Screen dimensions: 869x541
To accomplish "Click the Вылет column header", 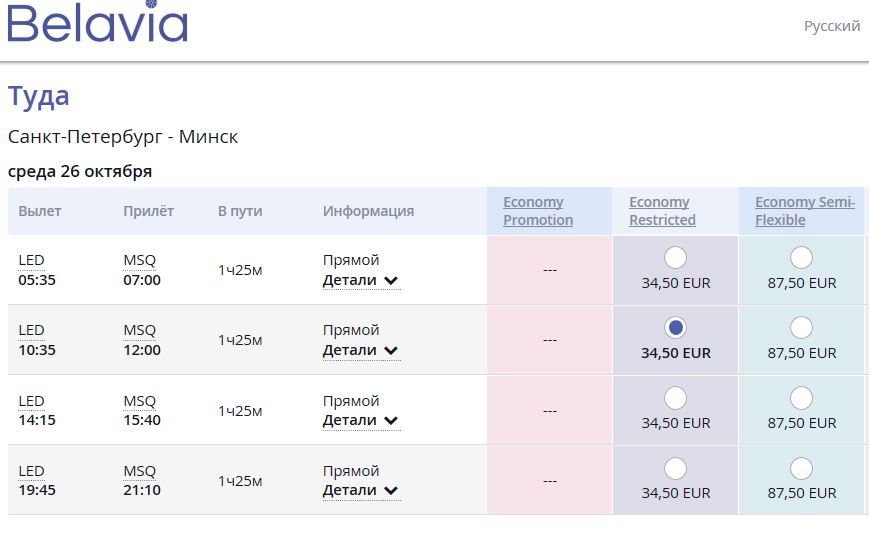I will tap(40, 211).
